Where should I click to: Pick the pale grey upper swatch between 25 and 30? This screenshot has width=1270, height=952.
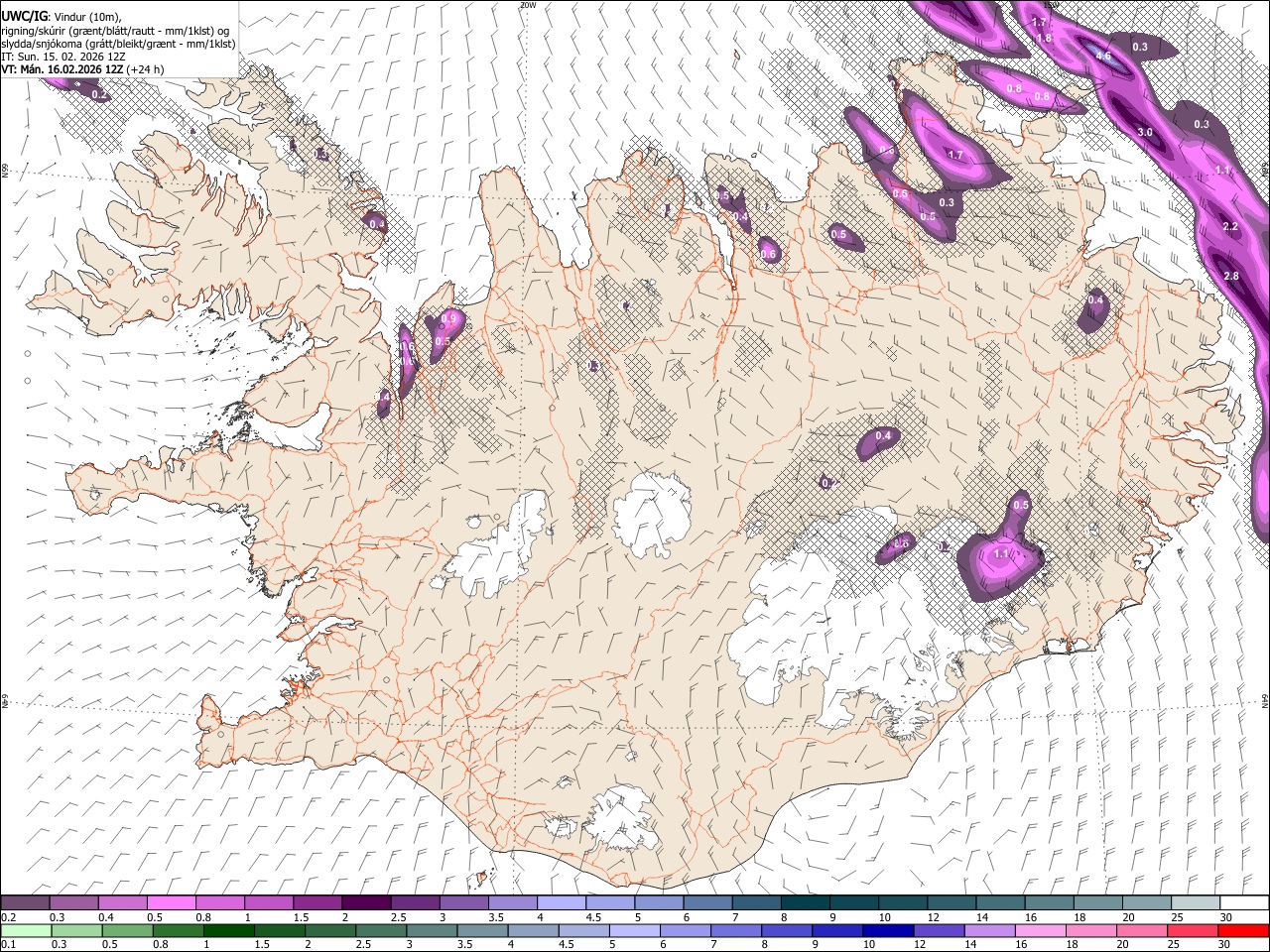click(x=1196, y=903)
